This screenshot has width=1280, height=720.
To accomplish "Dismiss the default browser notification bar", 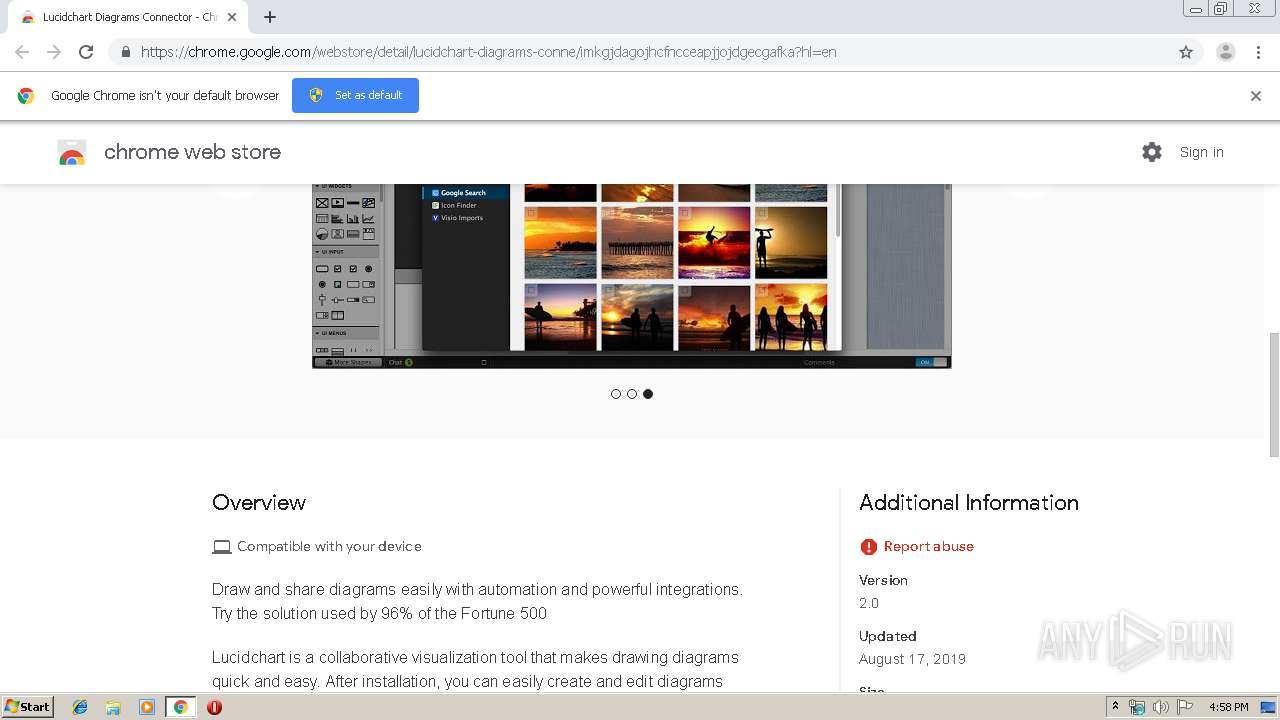I will 1255,96.
